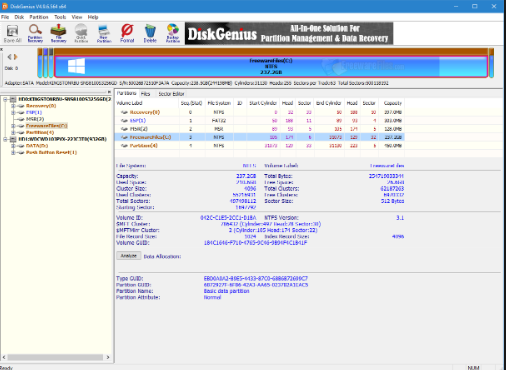Click the tree pane horizontal scrollbar thumb

tap(55, 357)
